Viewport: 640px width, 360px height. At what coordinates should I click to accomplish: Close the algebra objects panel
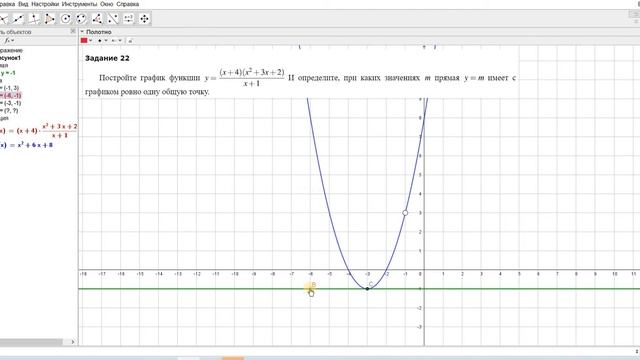(x=73, y=31)
